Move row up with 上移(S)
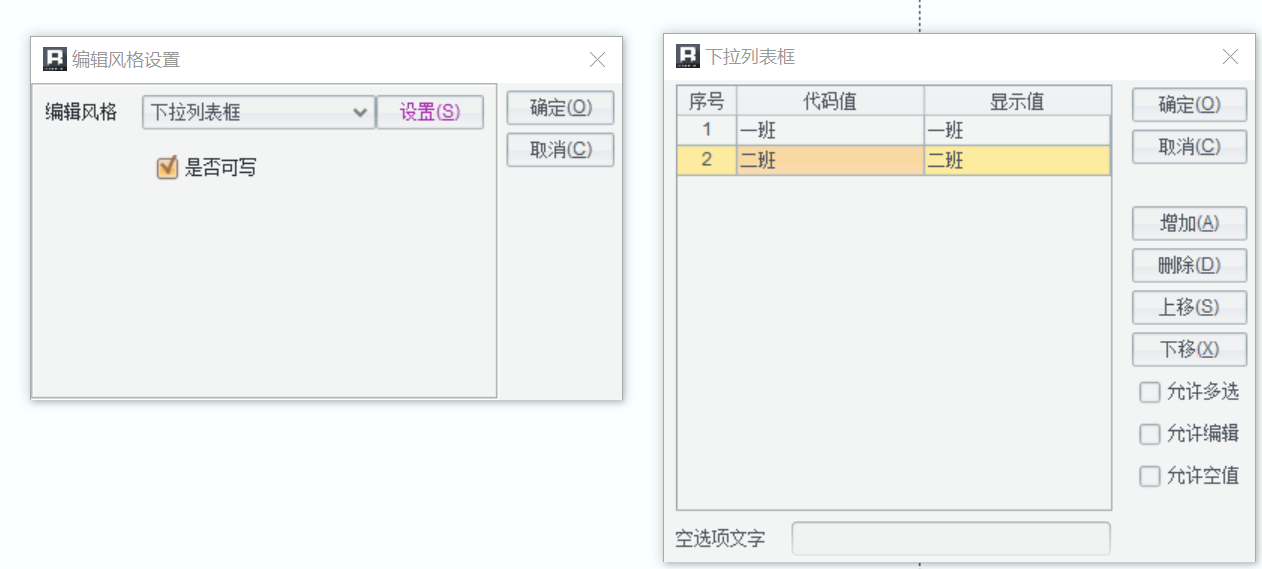 (1189, 308)
